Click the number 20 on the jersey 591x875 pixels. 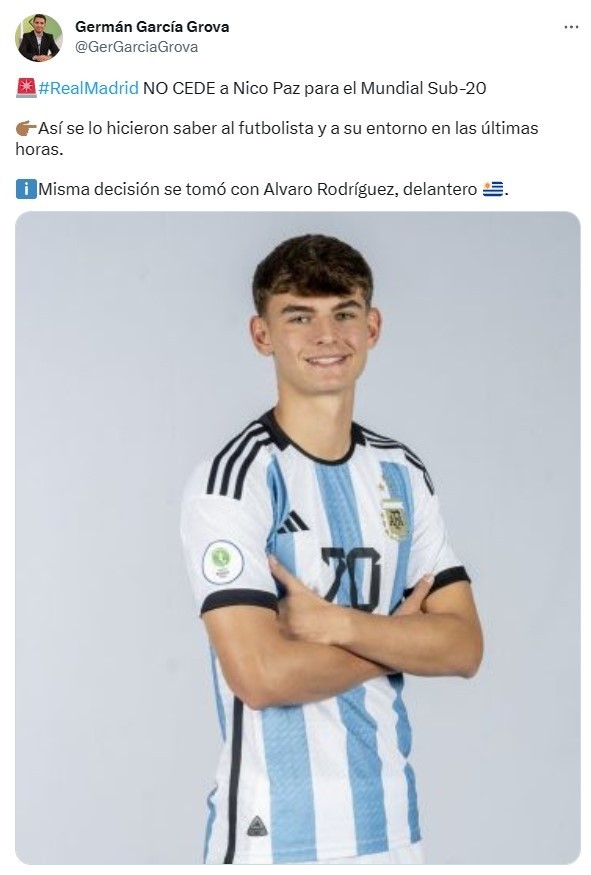pyautogui.click(x=352, y=578)
